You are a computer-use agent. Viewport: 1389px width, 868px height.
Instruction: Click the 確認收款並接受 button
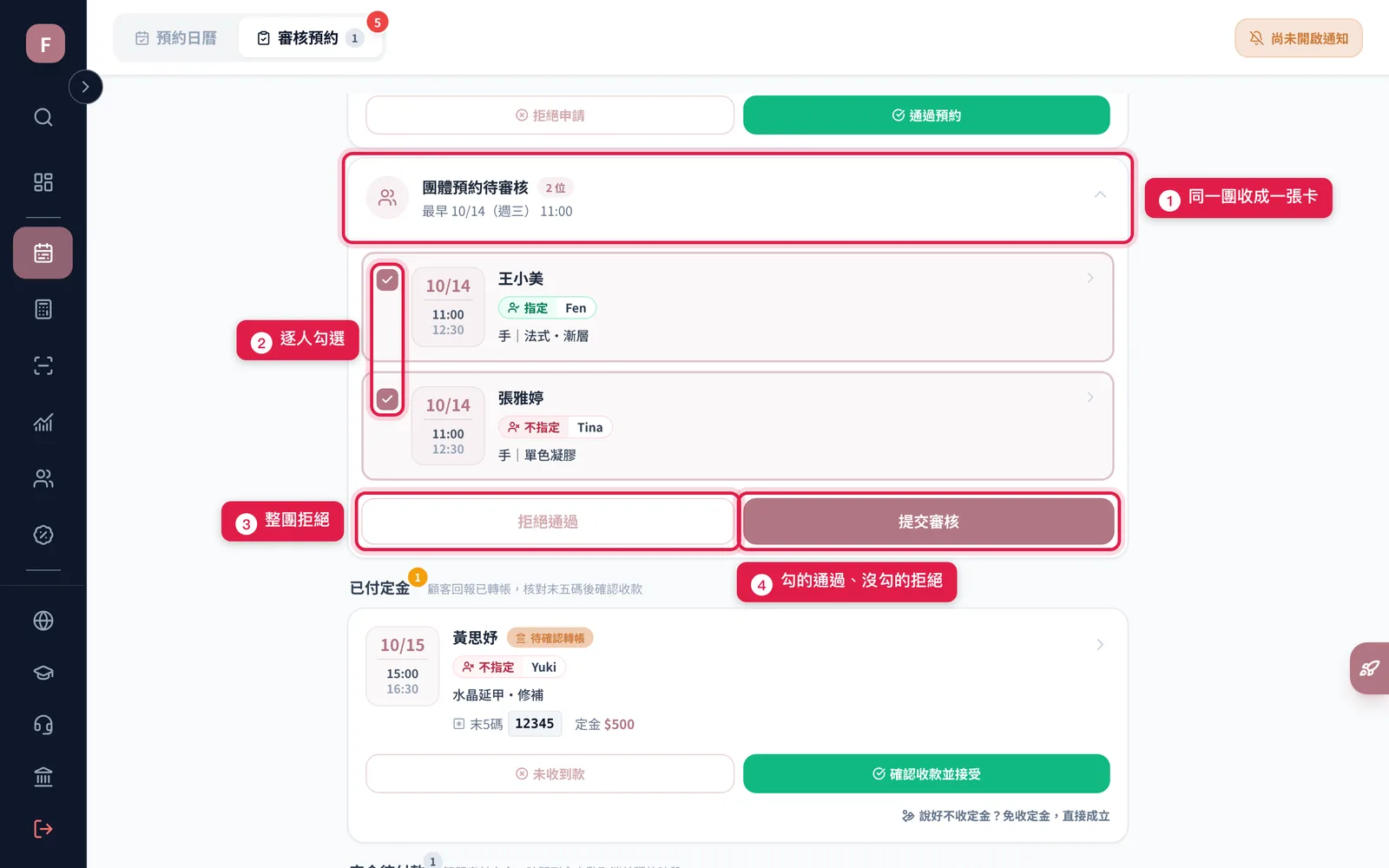tap(926, 773)
